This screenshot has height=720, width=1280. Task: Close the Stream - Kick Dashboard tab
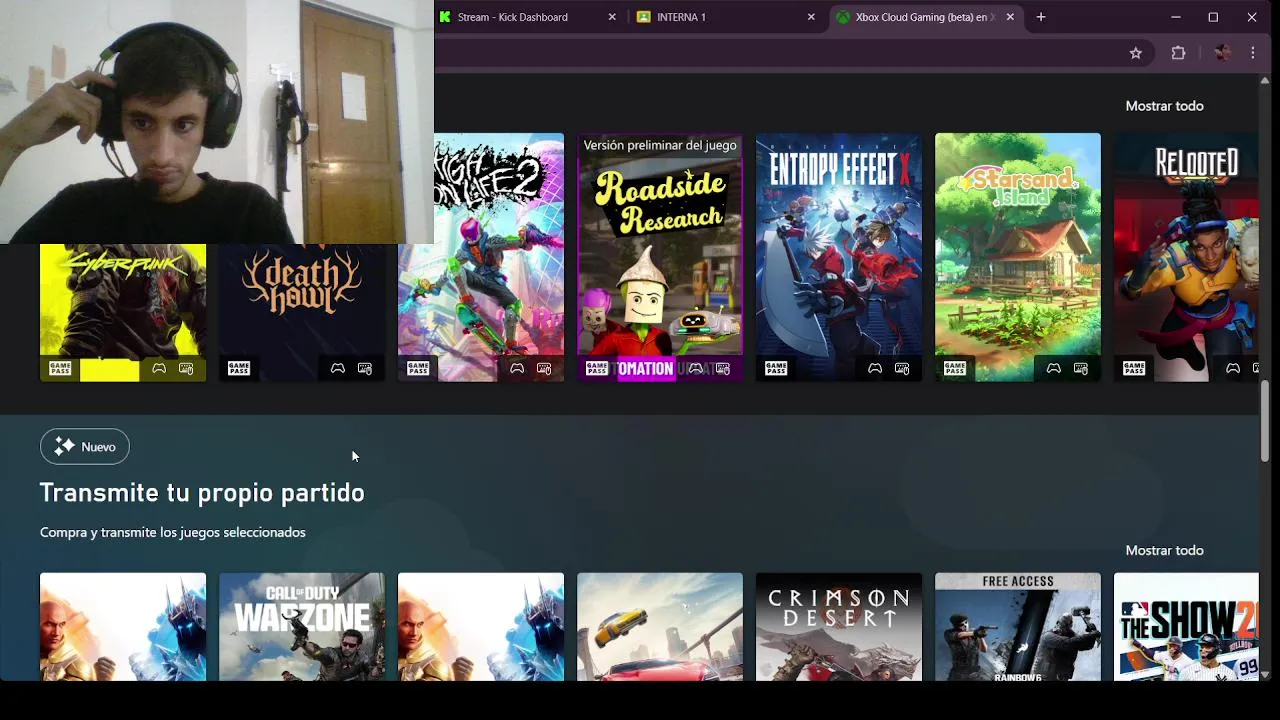click(x=612, y=17)
